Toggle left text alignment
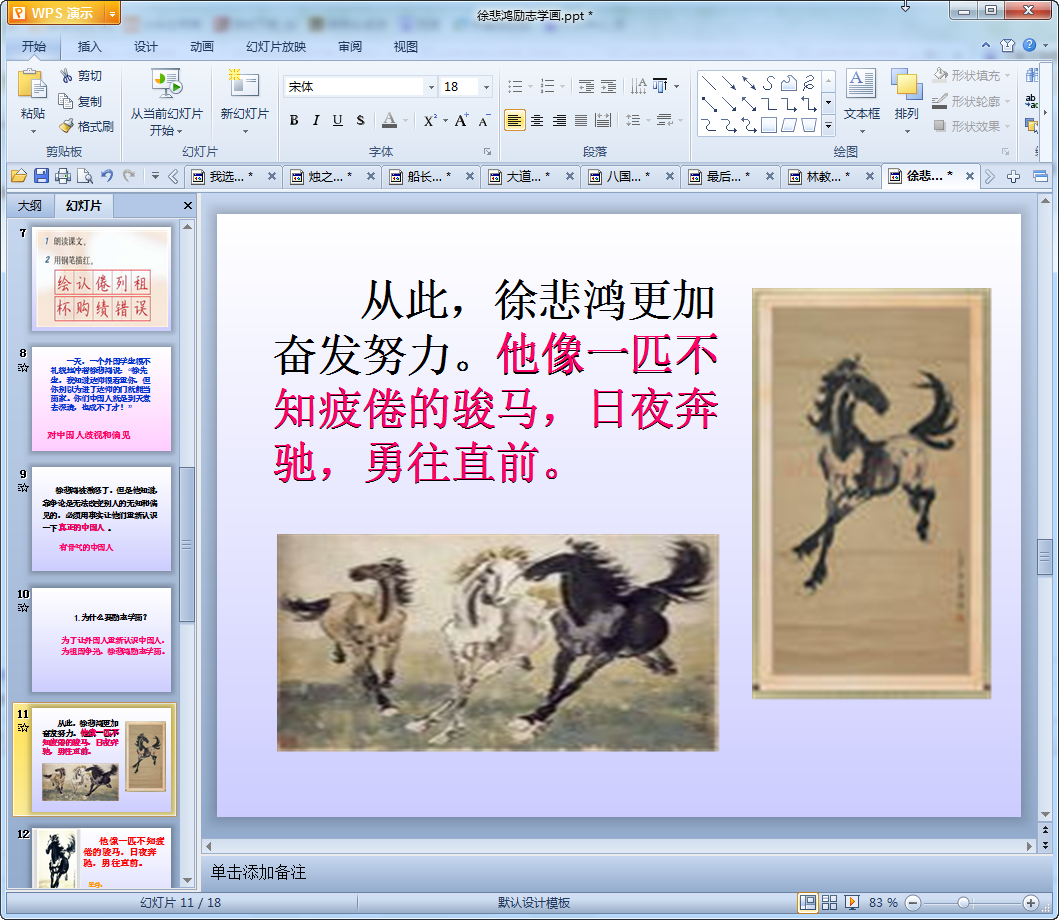 click(515, 120)
